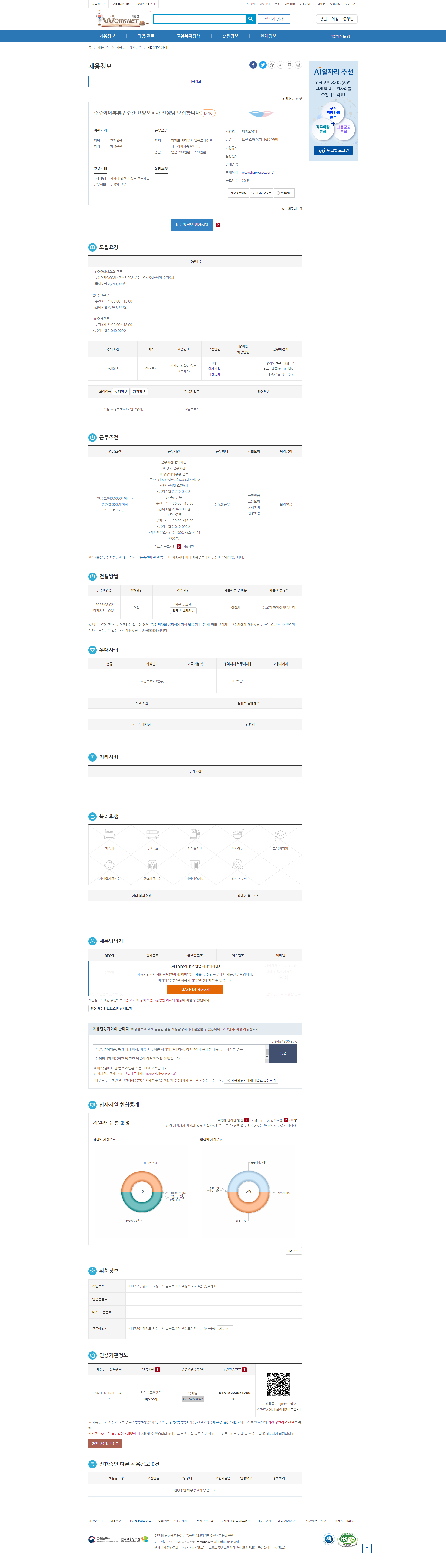Click 워크넷 입사지원 button in 접수방법 cell
This screenshot has height=1568, width=446.
pyautogui.click(x=183, y=610)
